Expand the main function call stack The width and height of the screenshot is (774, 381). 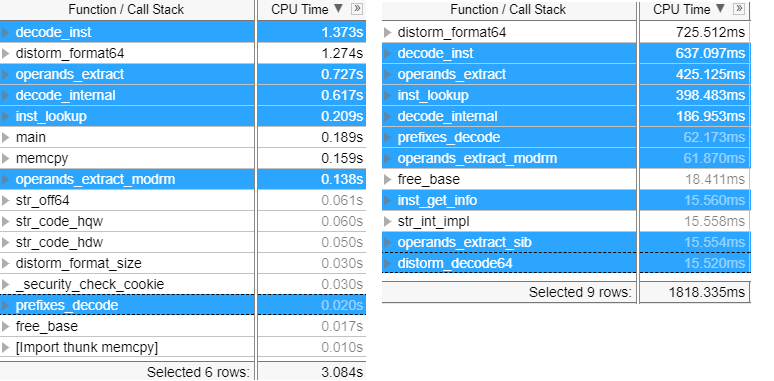tap(5, 137)
